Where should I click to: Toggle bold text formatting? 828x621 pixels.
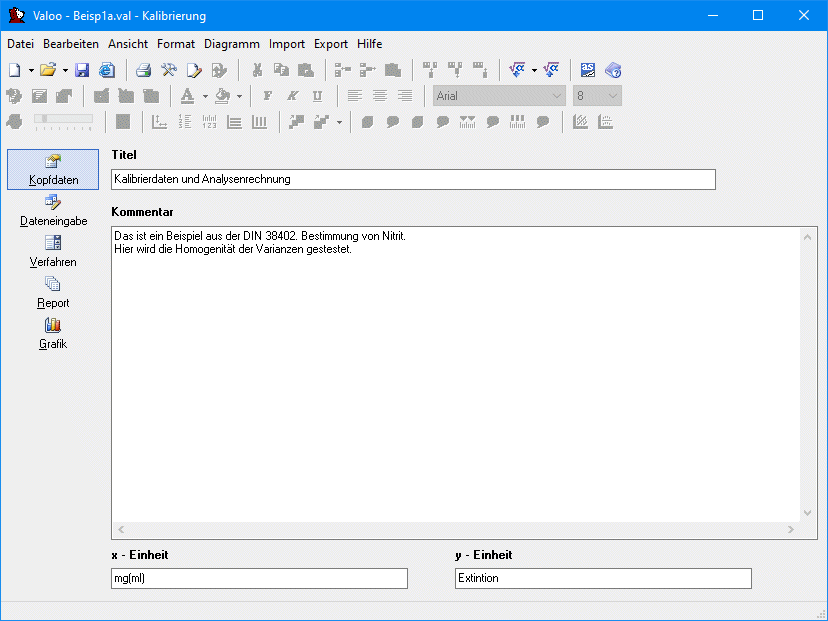(x=267, y=96)
